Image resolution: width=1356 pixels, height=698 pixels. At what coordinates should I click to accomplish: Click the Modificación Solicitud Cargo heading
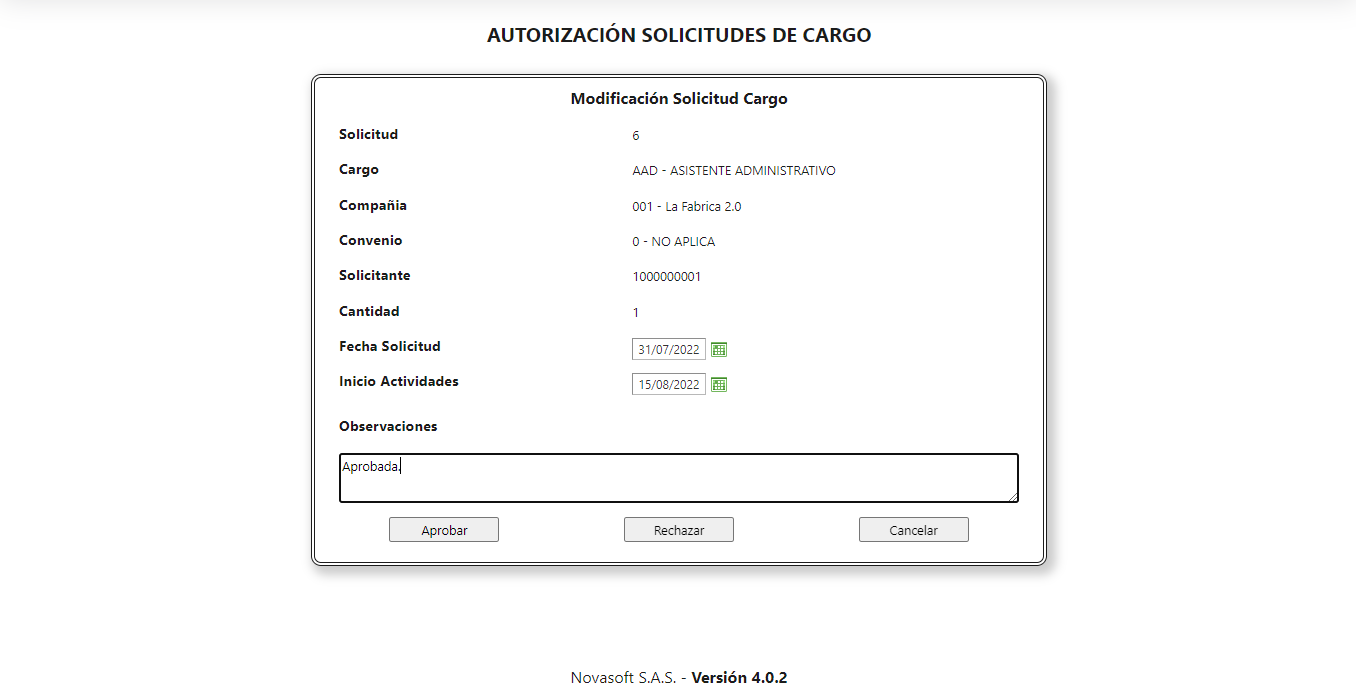pyautogui.click(x=678, y=98)
